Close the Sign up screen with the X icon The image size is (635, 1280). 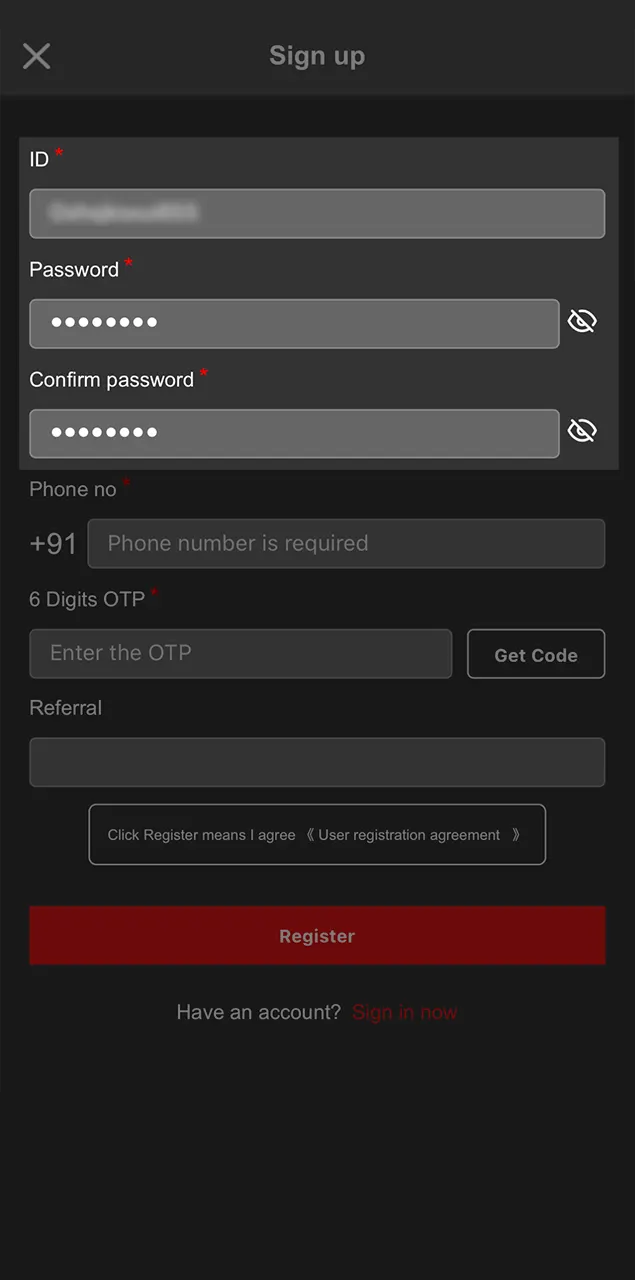[36, 56]
